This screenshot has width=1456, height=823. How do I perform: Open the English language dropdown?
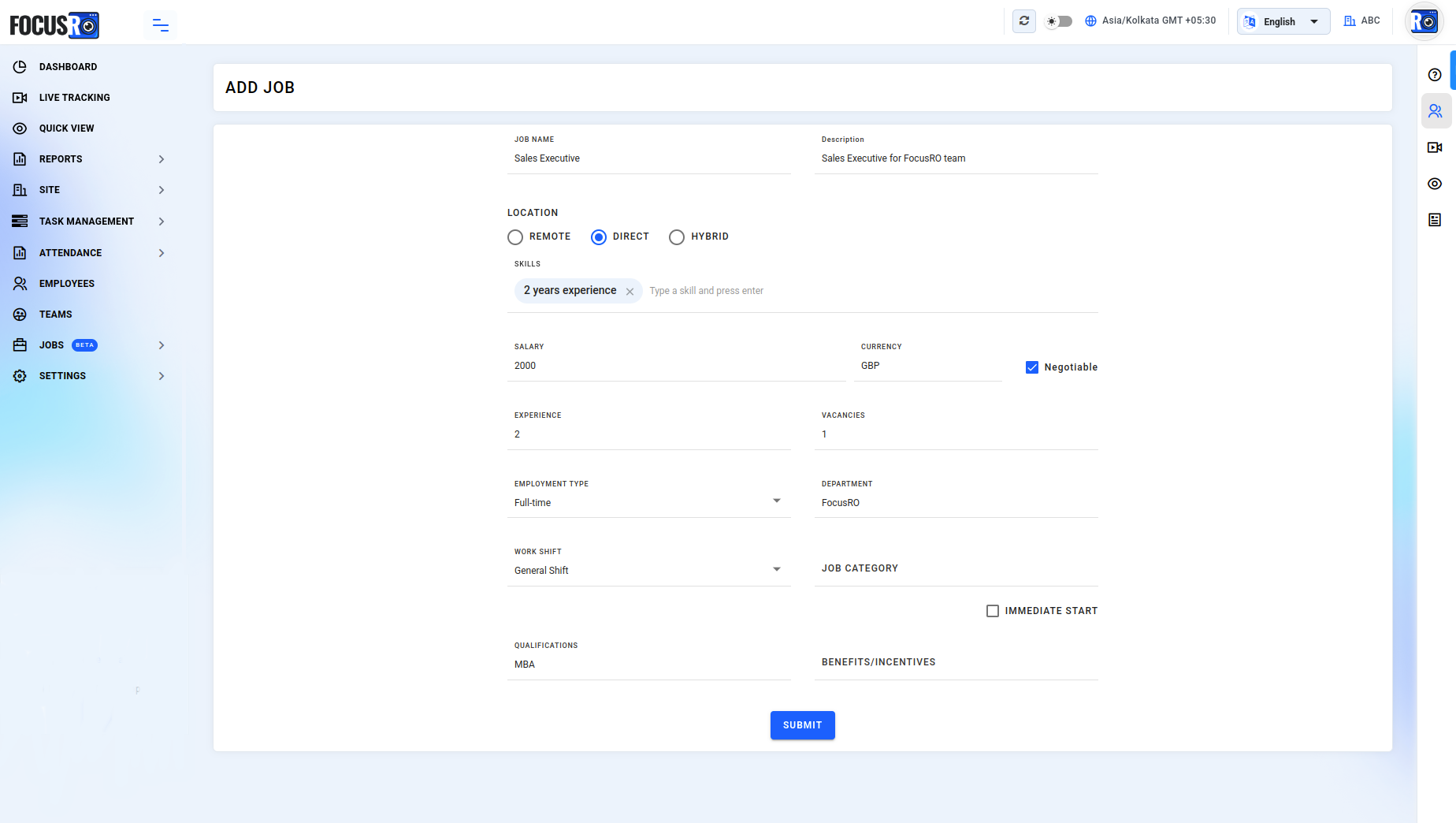click(1283, 21)
